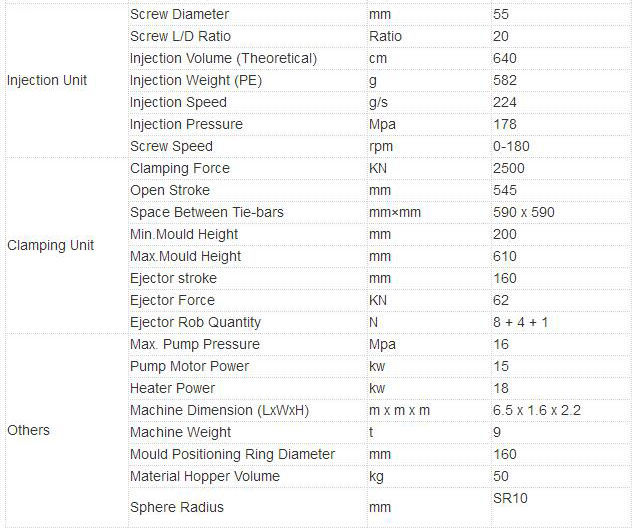636x528 pixels.
Task: Select the Ejector Rob Quantity label
Action: point(195,322)
